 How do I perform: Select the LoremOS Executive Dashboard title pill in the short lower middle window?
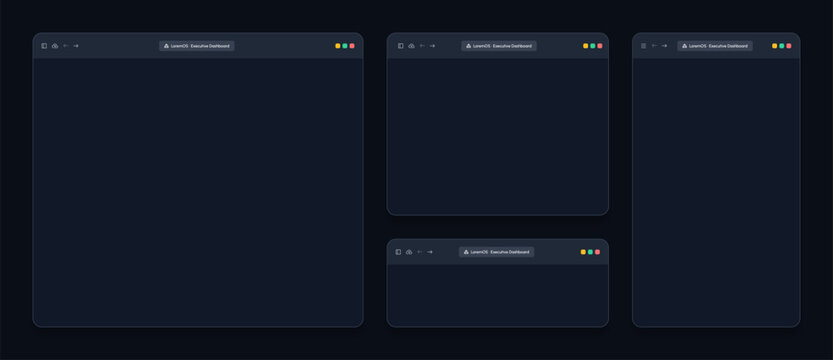(x=497, y=252)
